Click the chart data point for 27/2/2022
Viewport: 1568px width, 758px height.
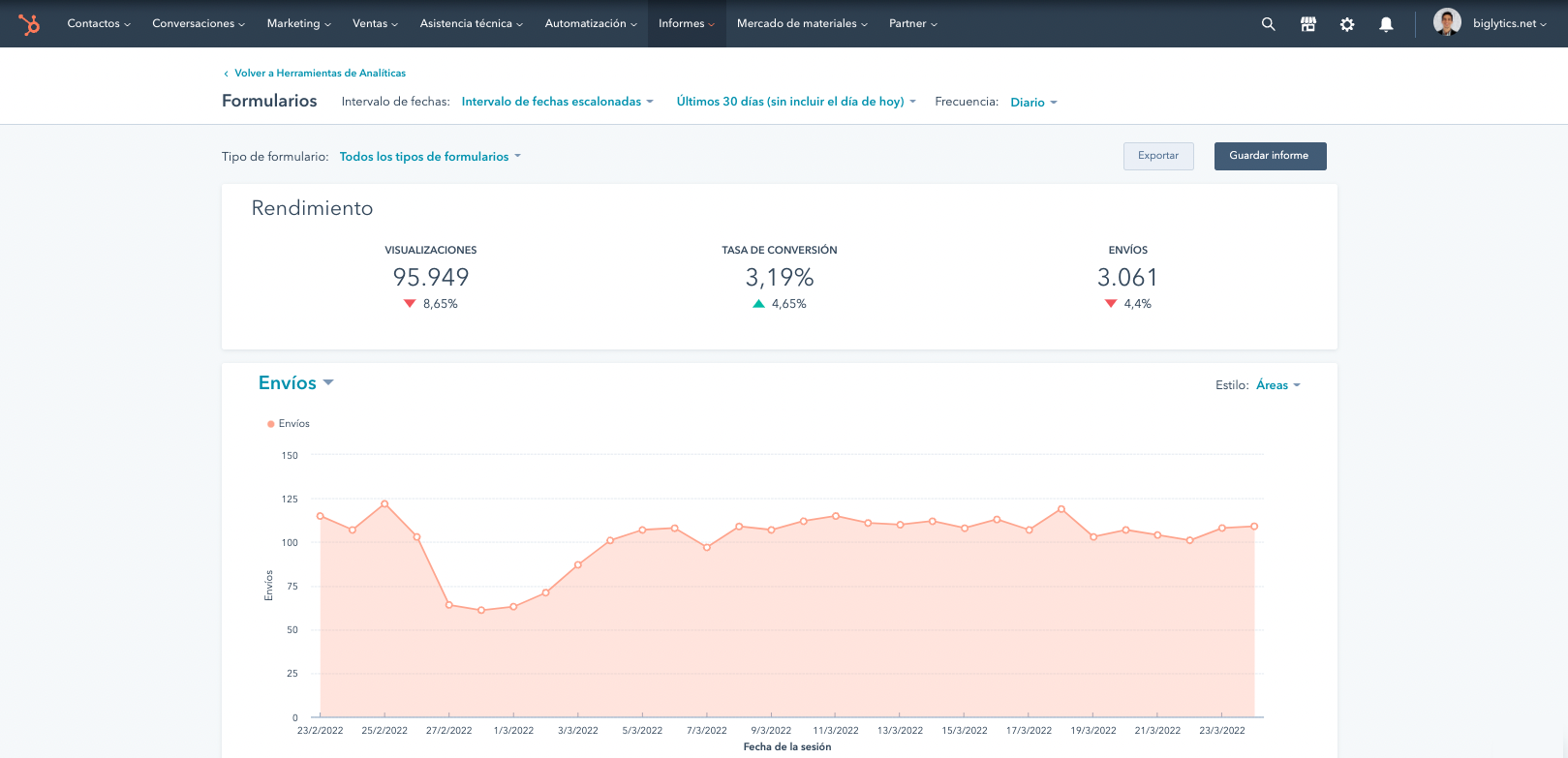449,605
